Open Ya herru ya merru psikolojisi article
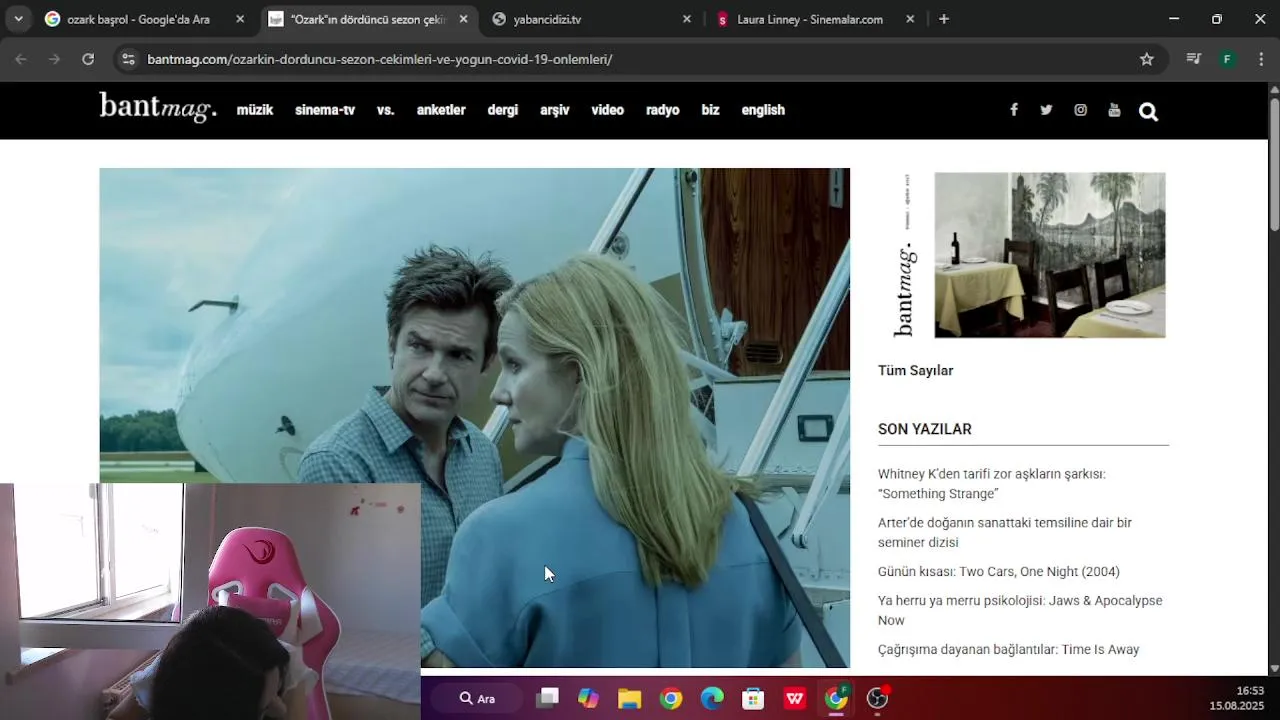 pyautogui.click(x=1020, y=610)
